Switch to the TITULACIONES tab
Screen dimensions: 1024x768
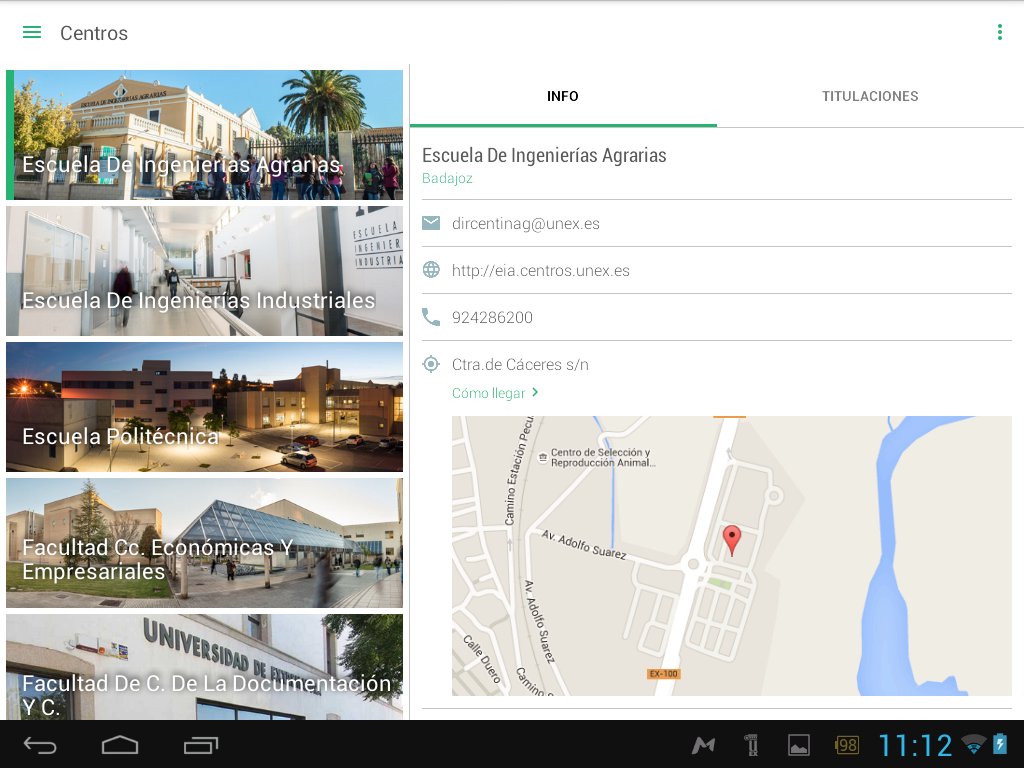click(870, 96)
